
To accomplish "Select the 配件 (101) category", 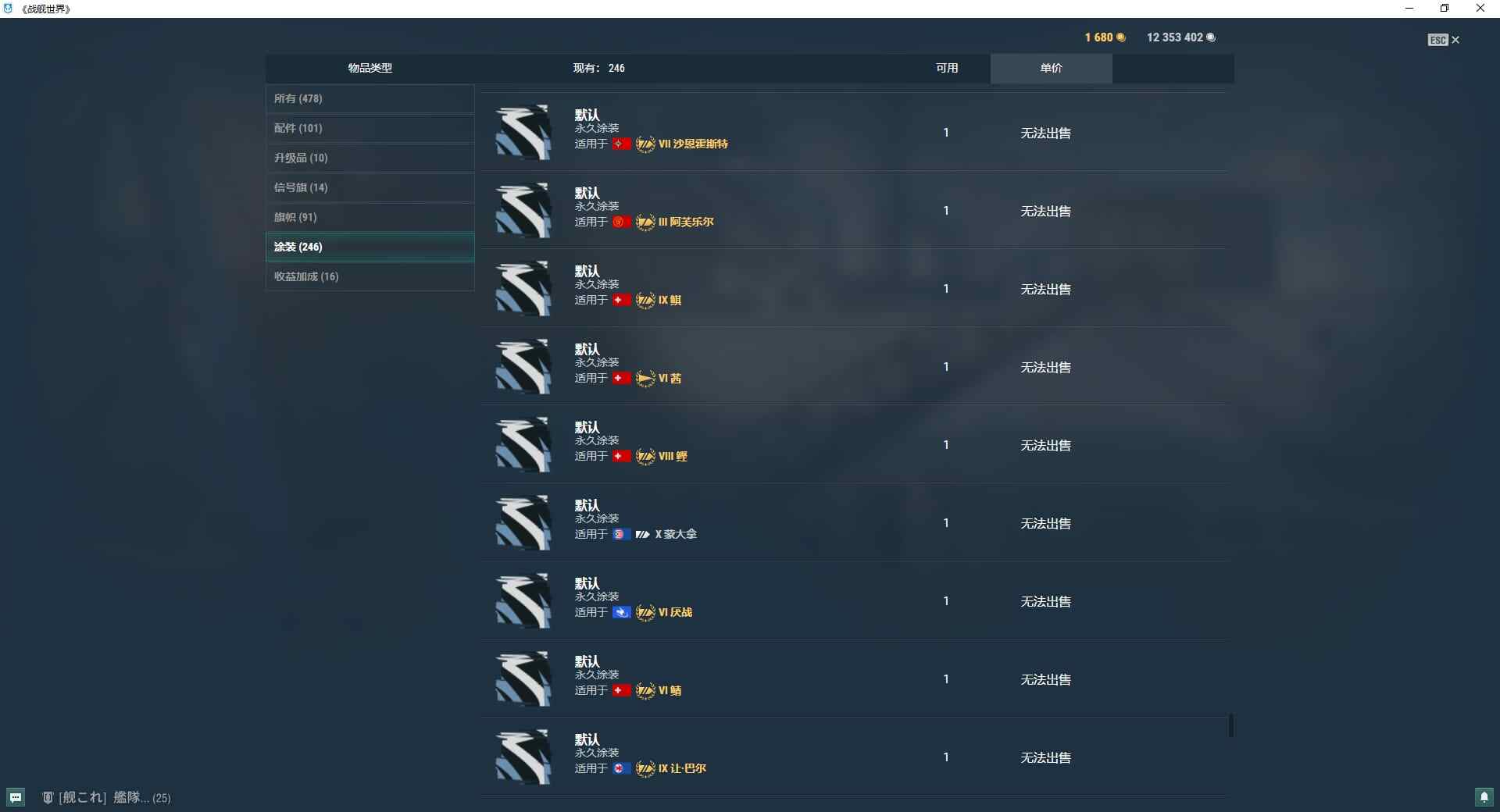I will click(370, 128).
